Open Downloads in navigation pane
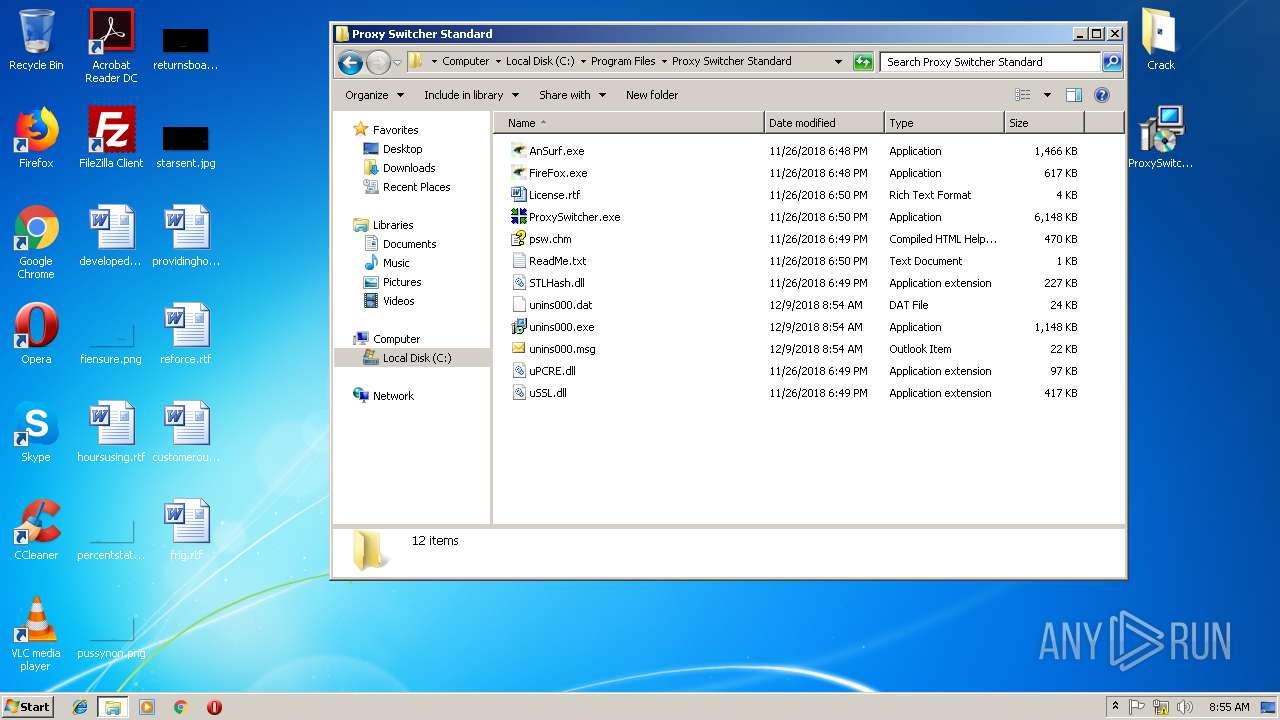The width and height of the screenshot is (1280, 720). click(409, 168)
